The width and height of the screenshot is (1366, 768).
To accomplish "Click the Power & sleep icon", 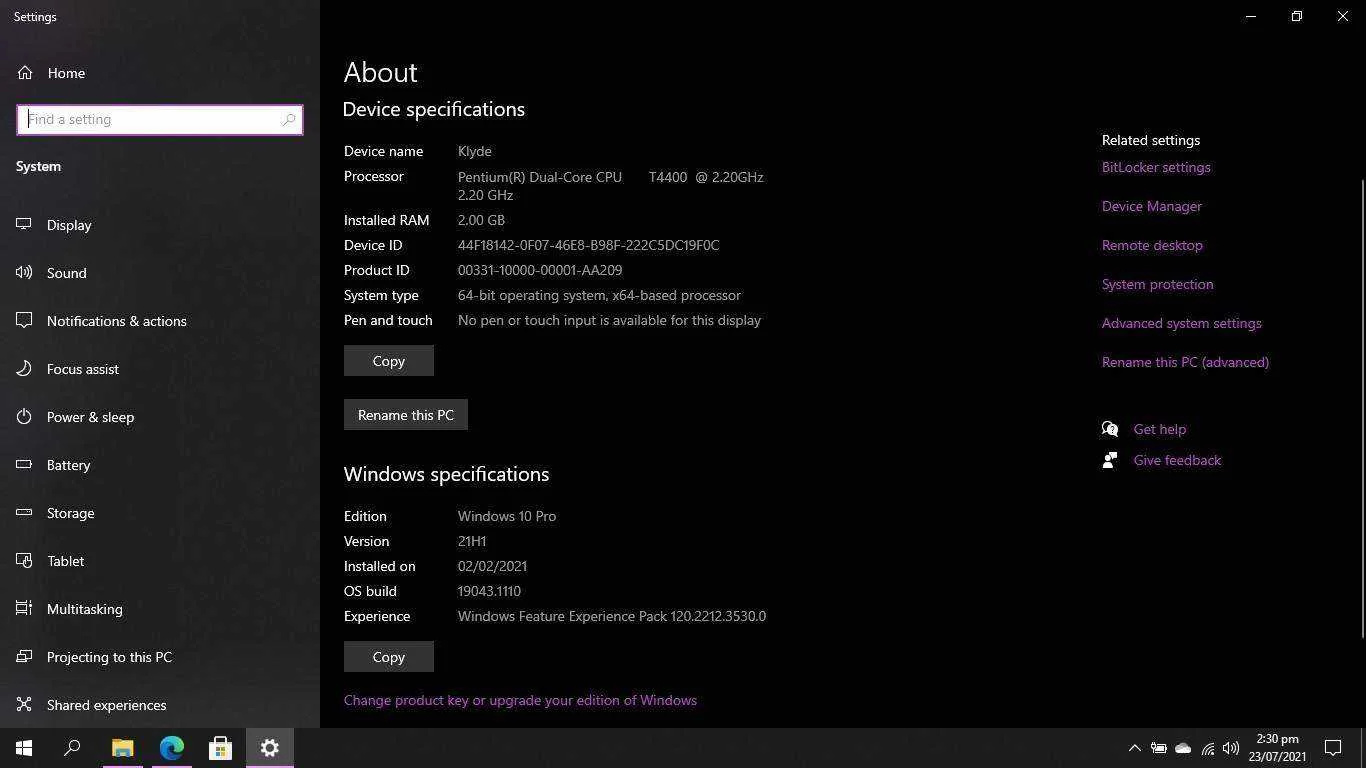I will [24, 417].
